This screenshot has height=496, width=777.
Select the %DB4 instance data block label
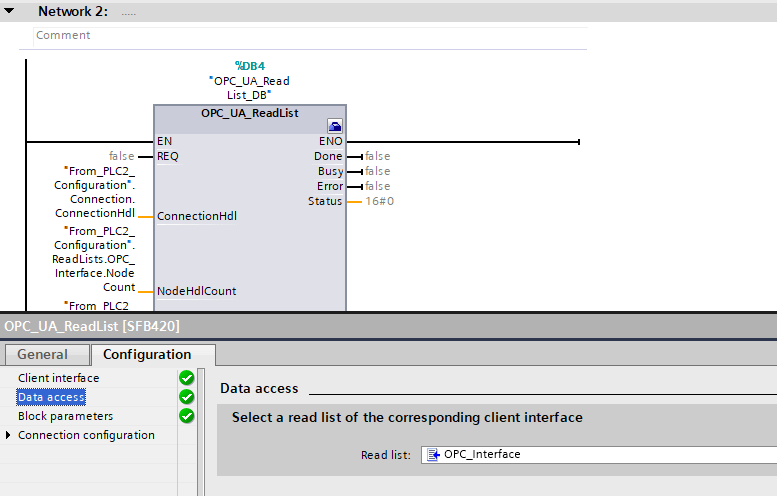249,65
